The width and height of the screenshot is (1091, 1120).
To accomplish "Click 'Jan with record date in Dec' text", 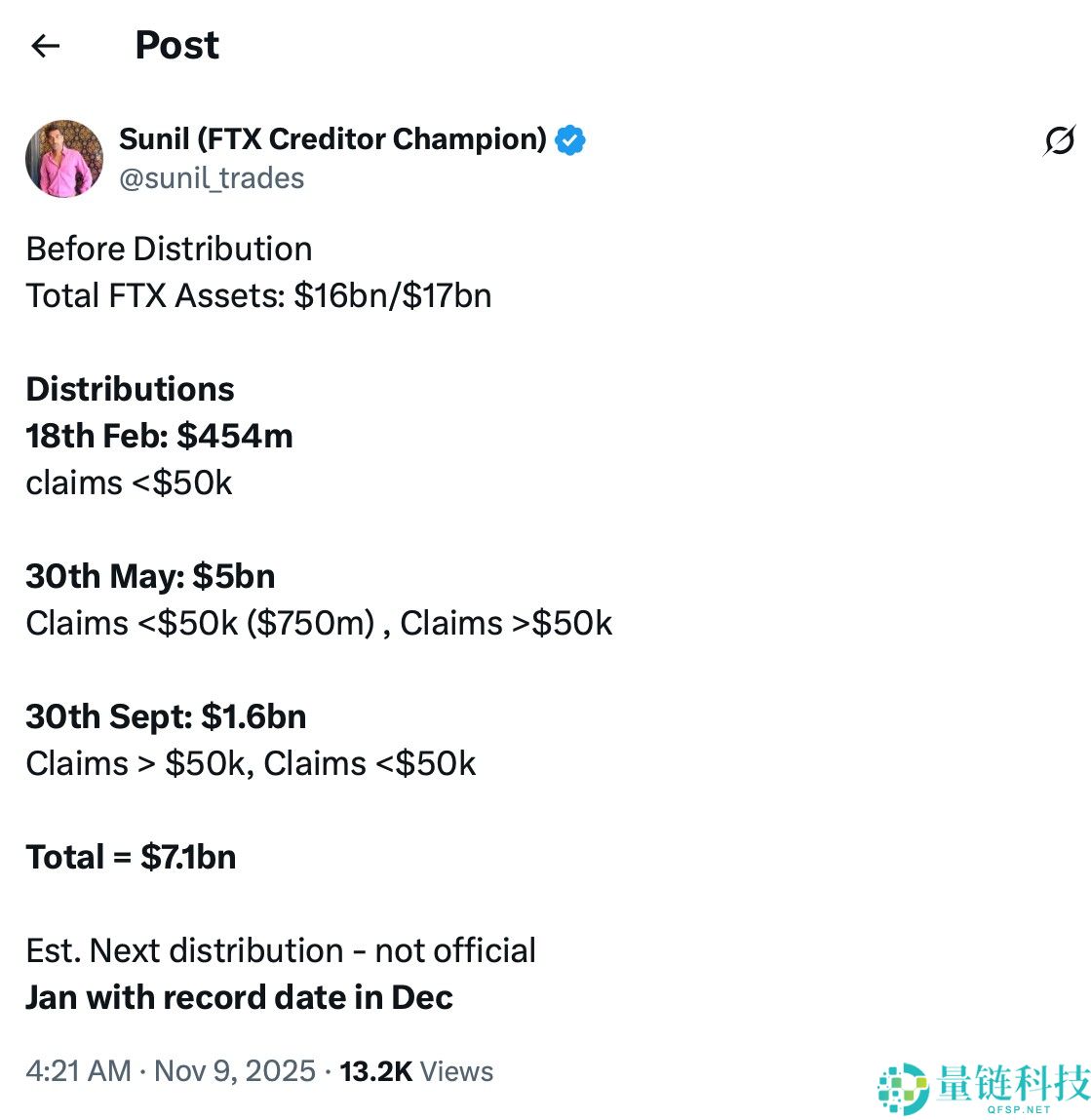I will pyautogui.click(x=239, y=997).
